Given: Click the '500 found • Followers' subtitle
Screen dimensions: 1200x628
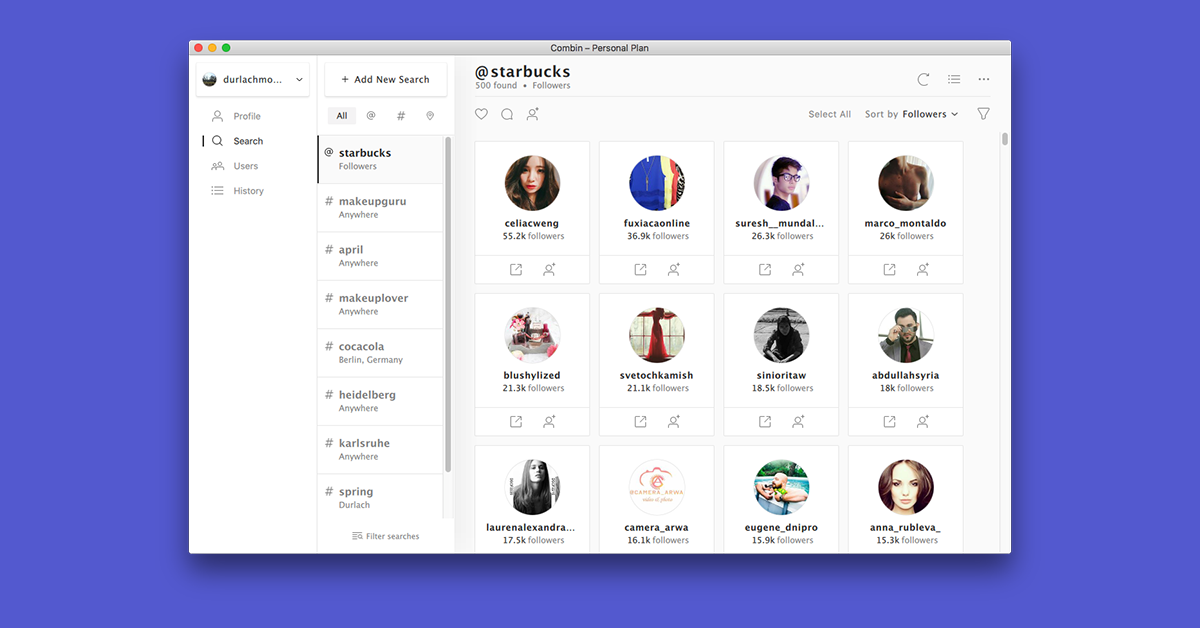Looking at the screenshot, I should pos(523,86).
